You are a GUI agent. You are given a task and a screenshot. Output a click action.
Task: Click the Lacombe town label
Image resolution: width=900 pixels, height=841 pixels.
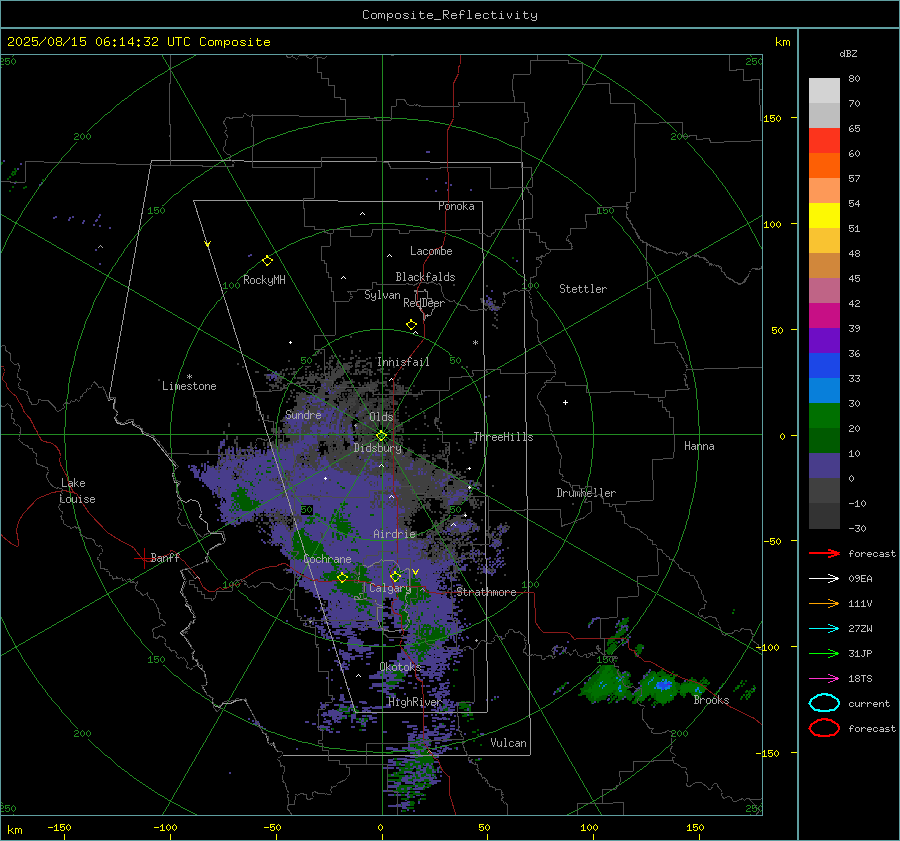pyautogui.click(x=431, y=251)
